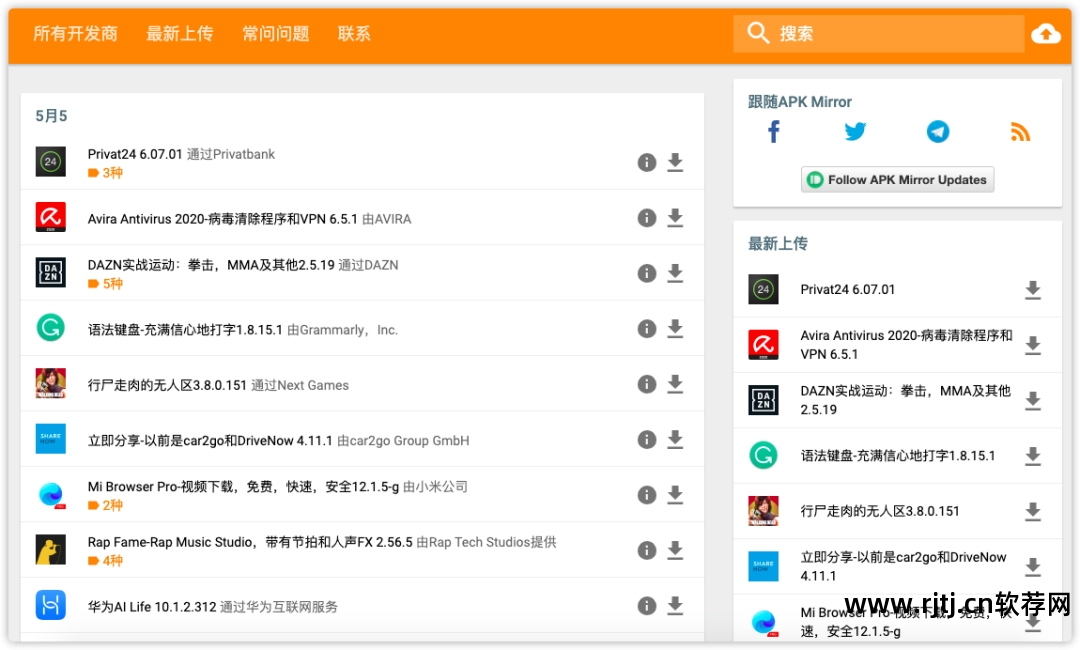Open the DAZN实战运动 title in main list
Image resolution: width=1080 pixels, height=650 pixels.
(x=211, y=265)
